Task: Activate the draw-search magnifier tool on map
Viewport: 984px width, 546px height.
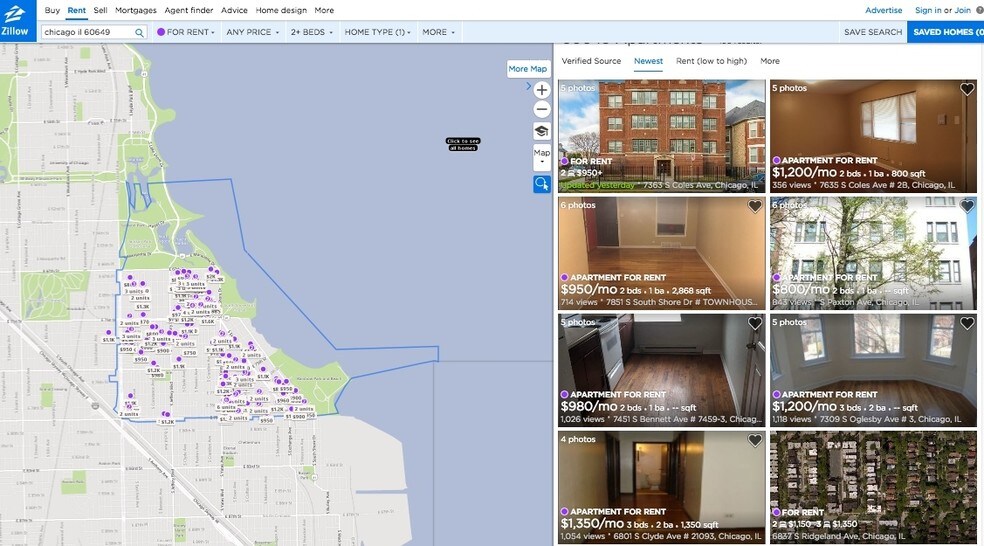Action: (542, 184)
